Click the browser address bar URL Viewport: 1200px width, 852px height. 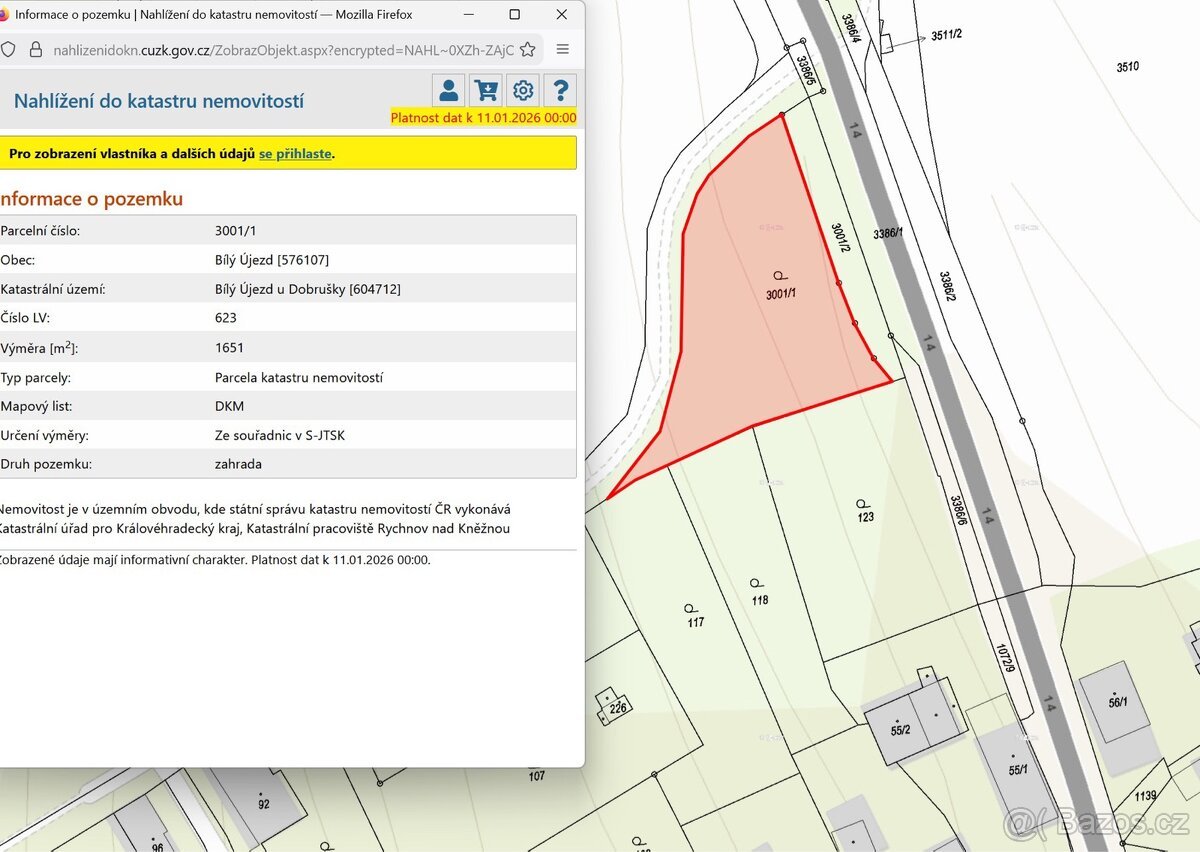click(283, 49)
